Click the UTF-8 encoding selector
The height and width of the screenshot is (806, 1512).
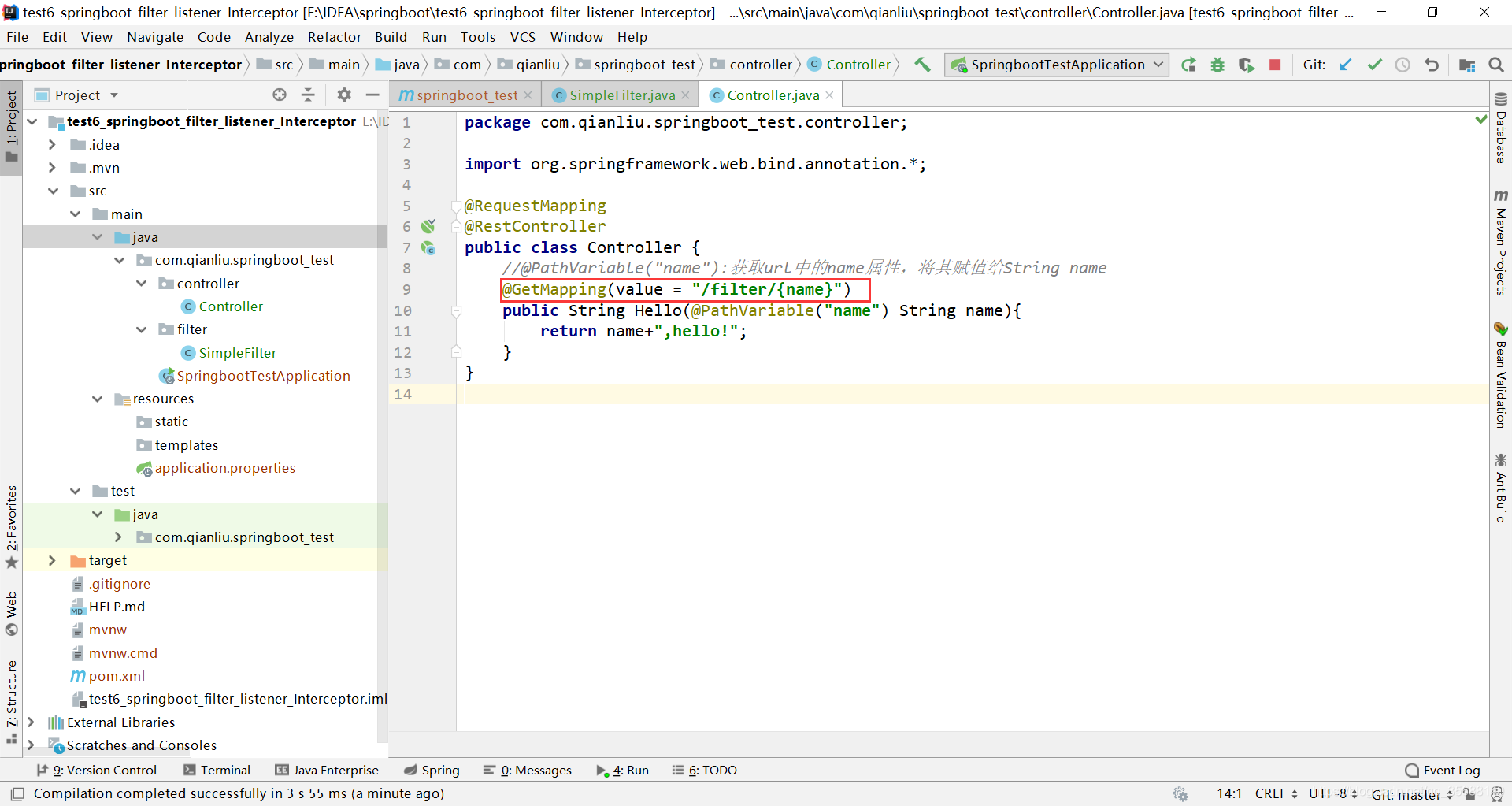coord(1333,794)
